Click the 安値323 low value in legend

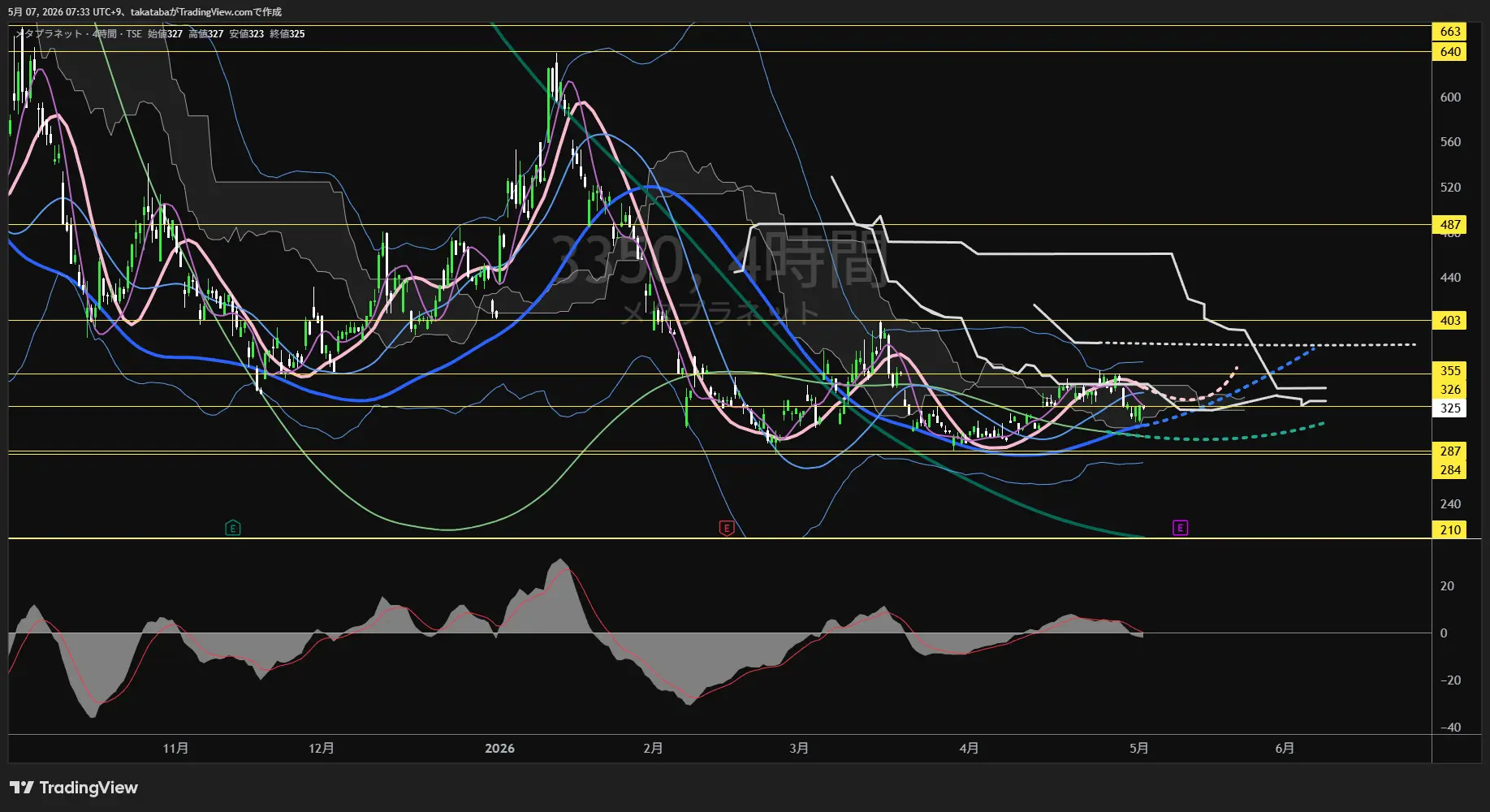click(x=246, y=34)
